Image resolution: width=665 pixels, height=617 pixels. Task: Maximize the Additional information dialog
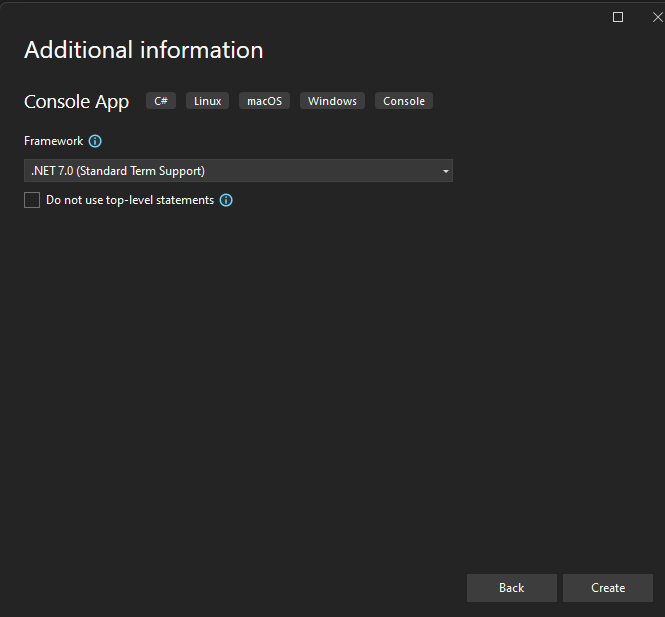[618, 17]
